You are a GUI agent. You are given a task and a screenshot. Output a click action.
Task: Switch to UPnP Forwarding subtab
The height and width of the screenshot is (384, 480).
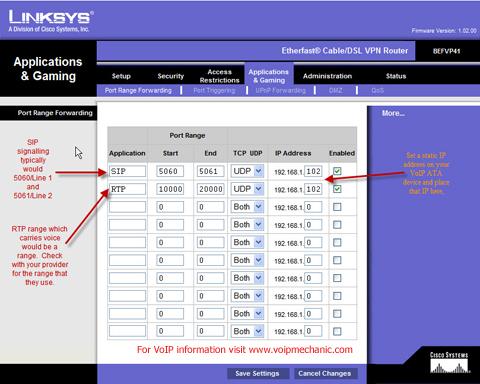point(280,91)
